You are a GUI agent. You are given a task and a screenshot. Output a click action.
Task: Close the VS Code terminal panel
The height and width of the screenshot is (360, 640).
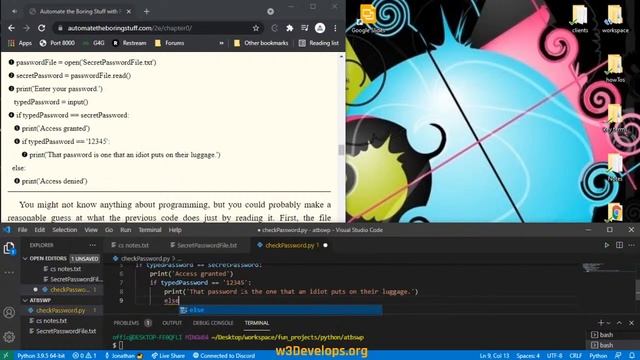point(631,323)
